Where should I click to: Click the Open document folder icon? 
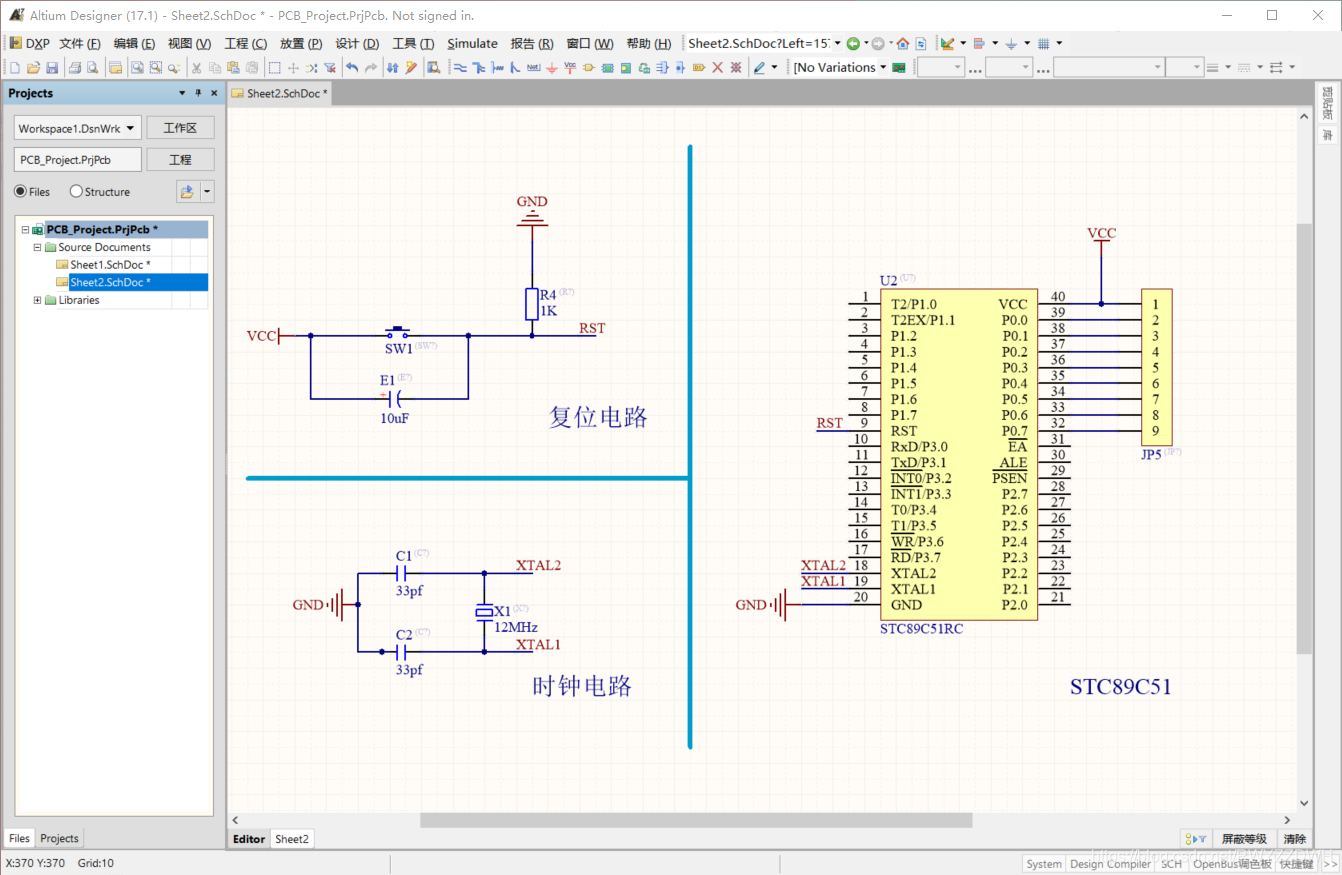tap(33, 68)
